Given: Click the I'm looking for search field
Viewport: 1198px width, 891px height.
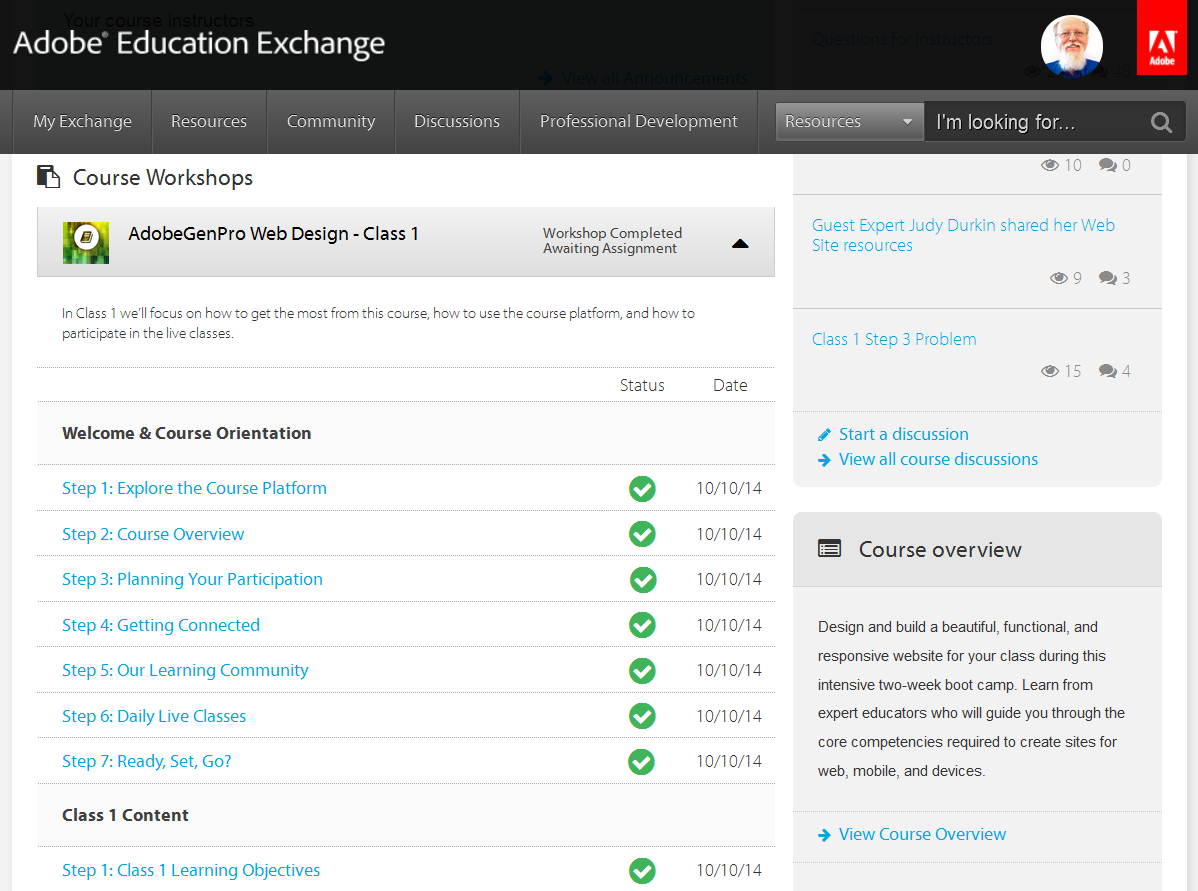Looking at the screenshot, I should (x=1039, y=122).
